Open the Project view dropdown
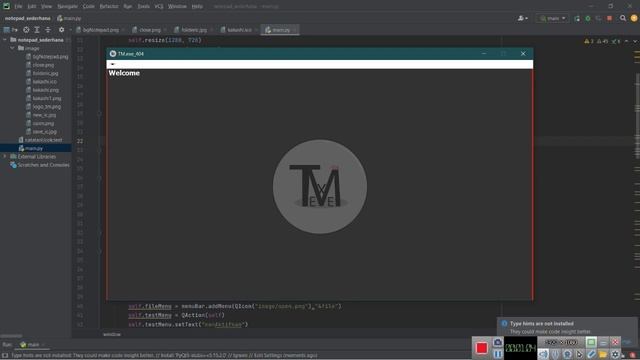 11,30
